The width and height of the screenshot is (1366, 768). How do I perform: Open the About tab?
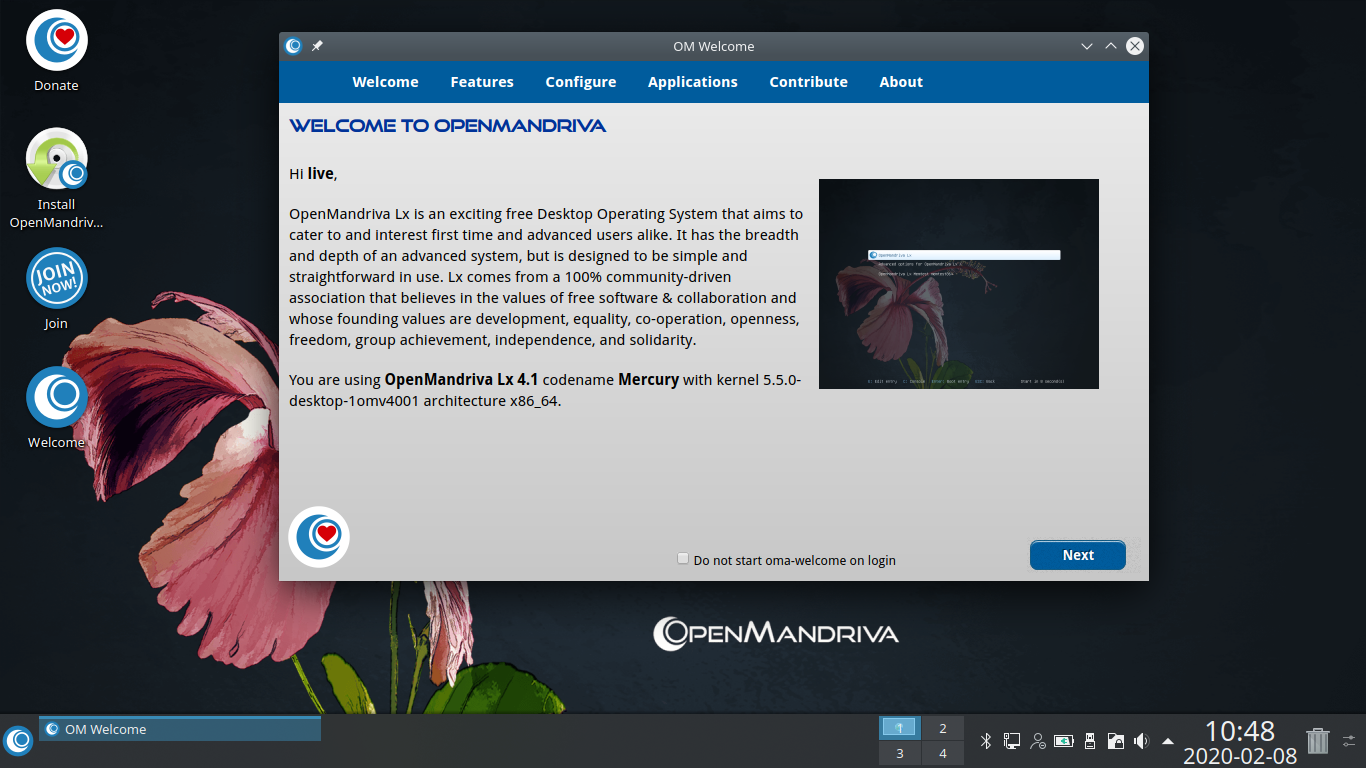click(901, 82)
